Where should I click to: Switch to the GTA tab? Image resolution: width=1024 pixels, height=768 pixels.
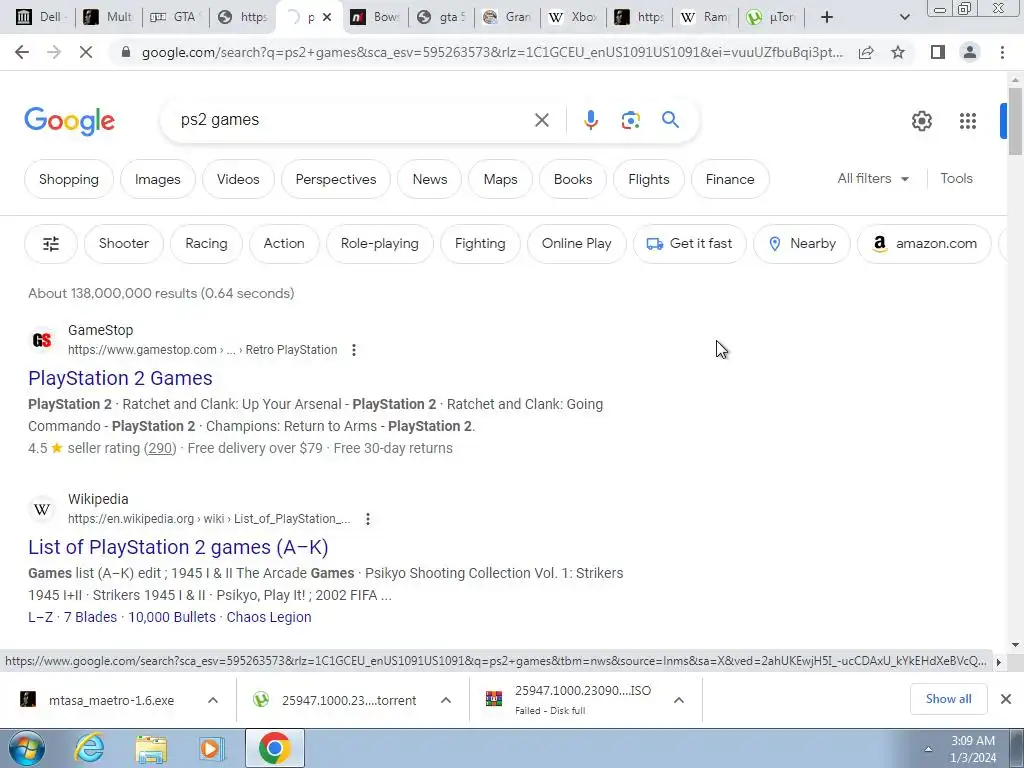[174, 17]
